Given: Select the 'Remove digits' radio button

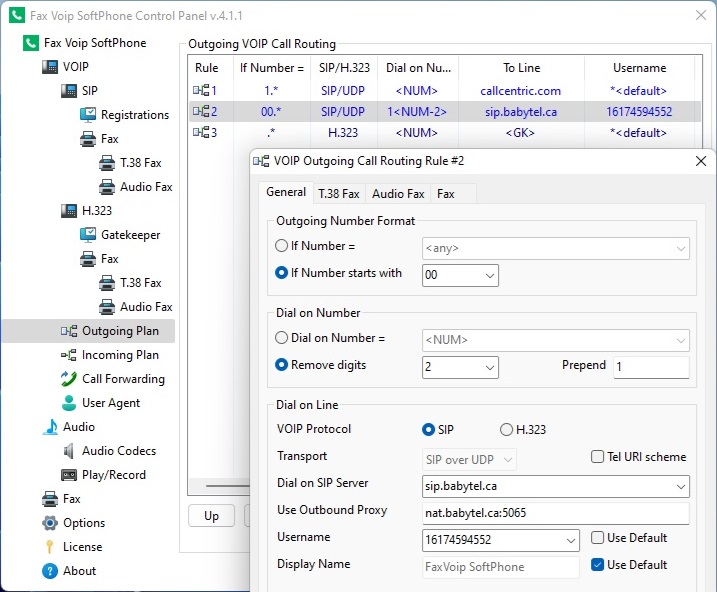Looking at the screenshot, I should (x=281, y=365).
